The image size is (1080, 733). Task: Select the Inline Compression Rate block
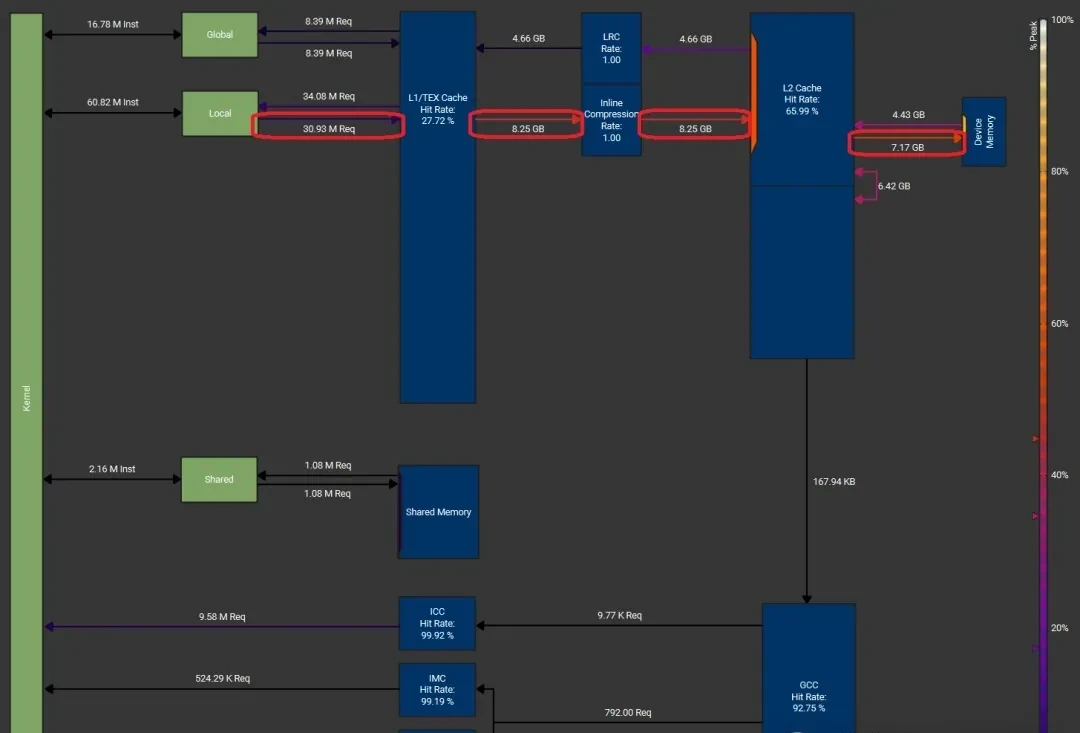[x=612, y=121]
